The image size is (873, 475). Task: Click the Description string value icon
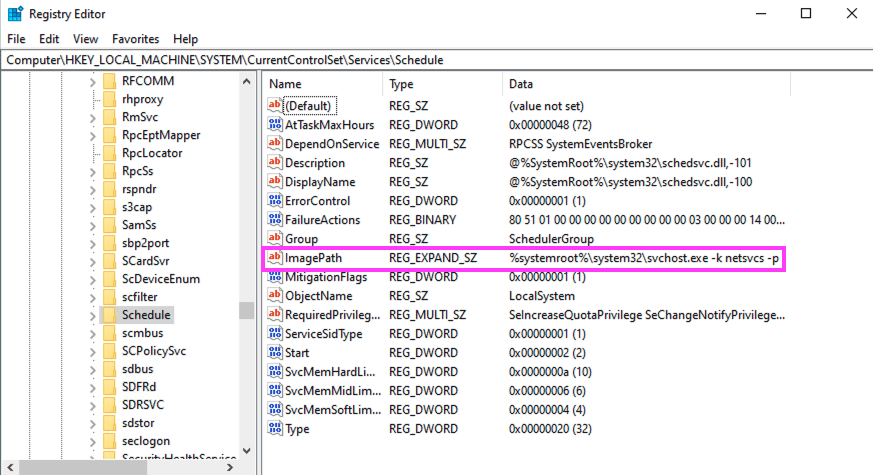tap(274, 163)
